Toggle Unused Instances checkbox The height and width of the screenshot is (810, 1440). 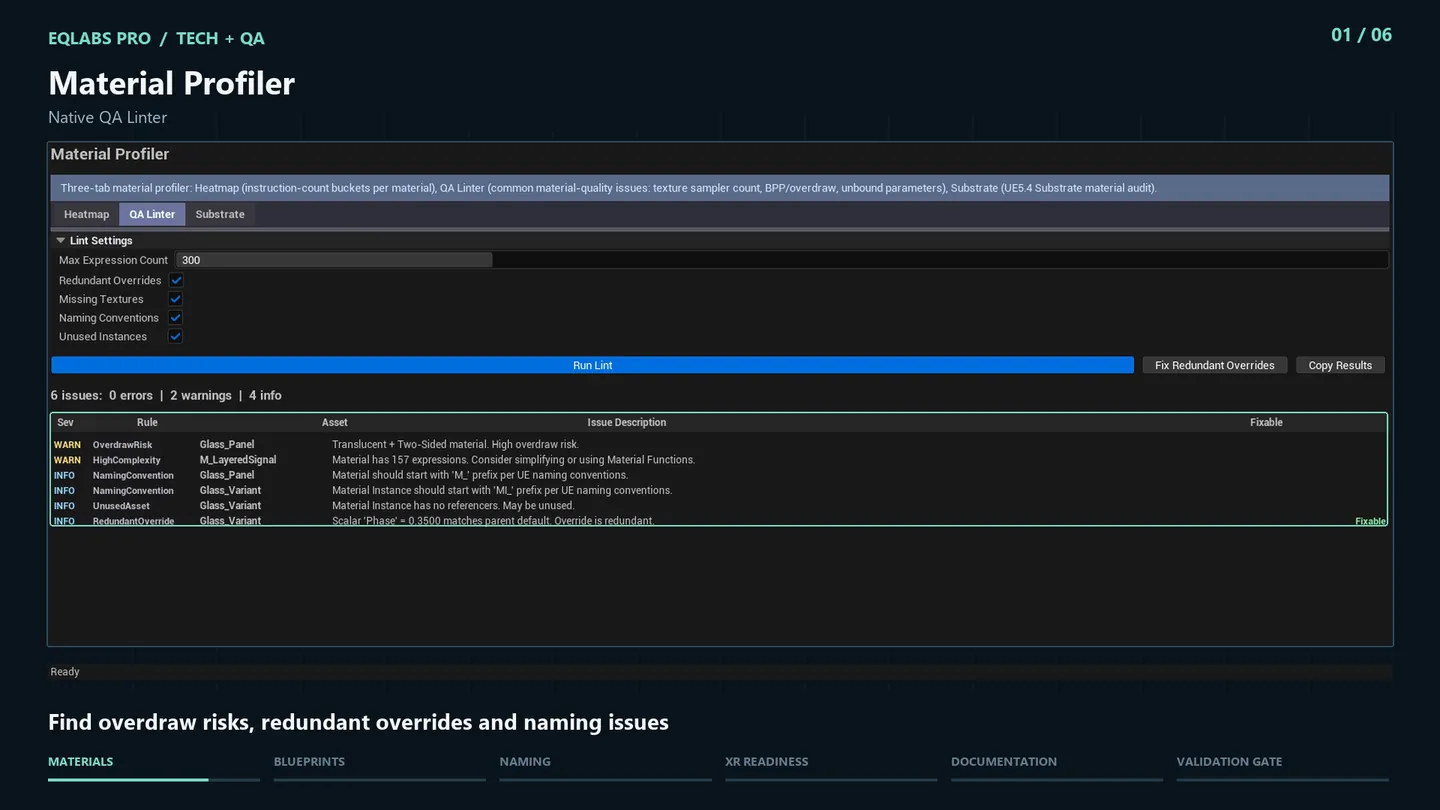pos(176,337)
